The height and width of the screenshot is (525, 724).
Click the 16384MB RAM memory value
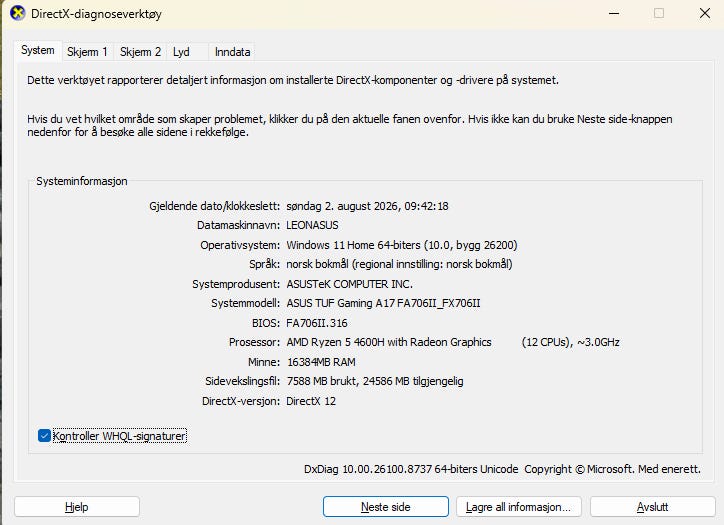pyautogui.click(x=321, y=362)
